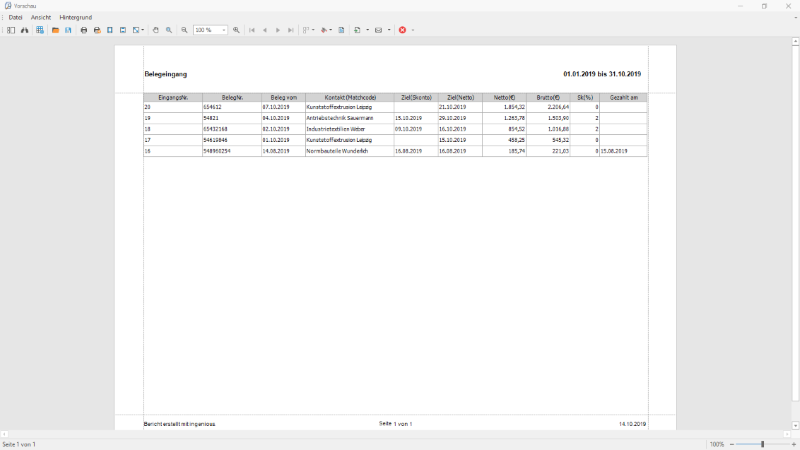Zoom in with the plus magnifier
Viewport: 800px width, 450px height.
coord(236,30)
